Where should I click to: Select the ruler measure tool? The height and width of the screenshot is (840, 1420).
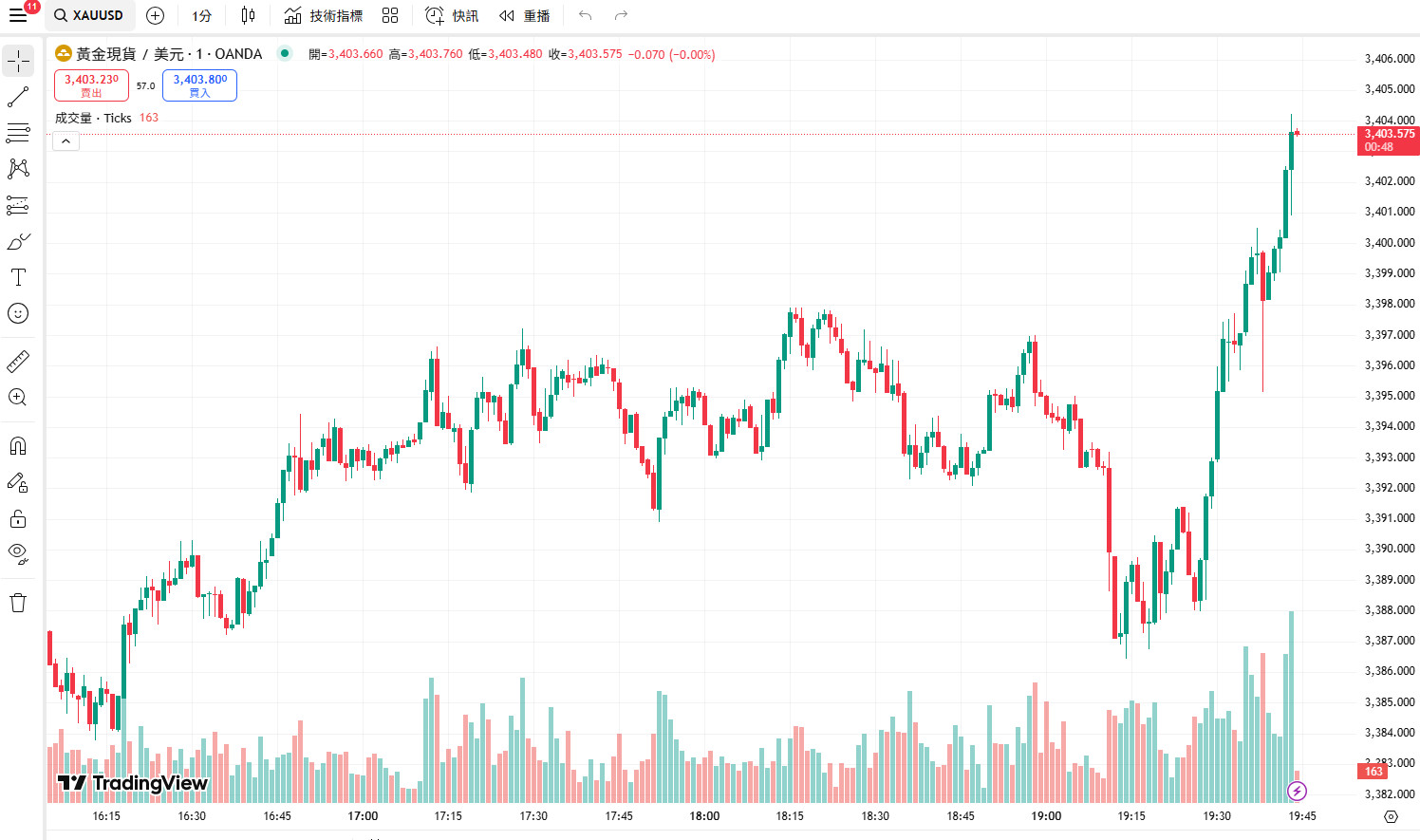pyautogui.click(x=18, y=362)
